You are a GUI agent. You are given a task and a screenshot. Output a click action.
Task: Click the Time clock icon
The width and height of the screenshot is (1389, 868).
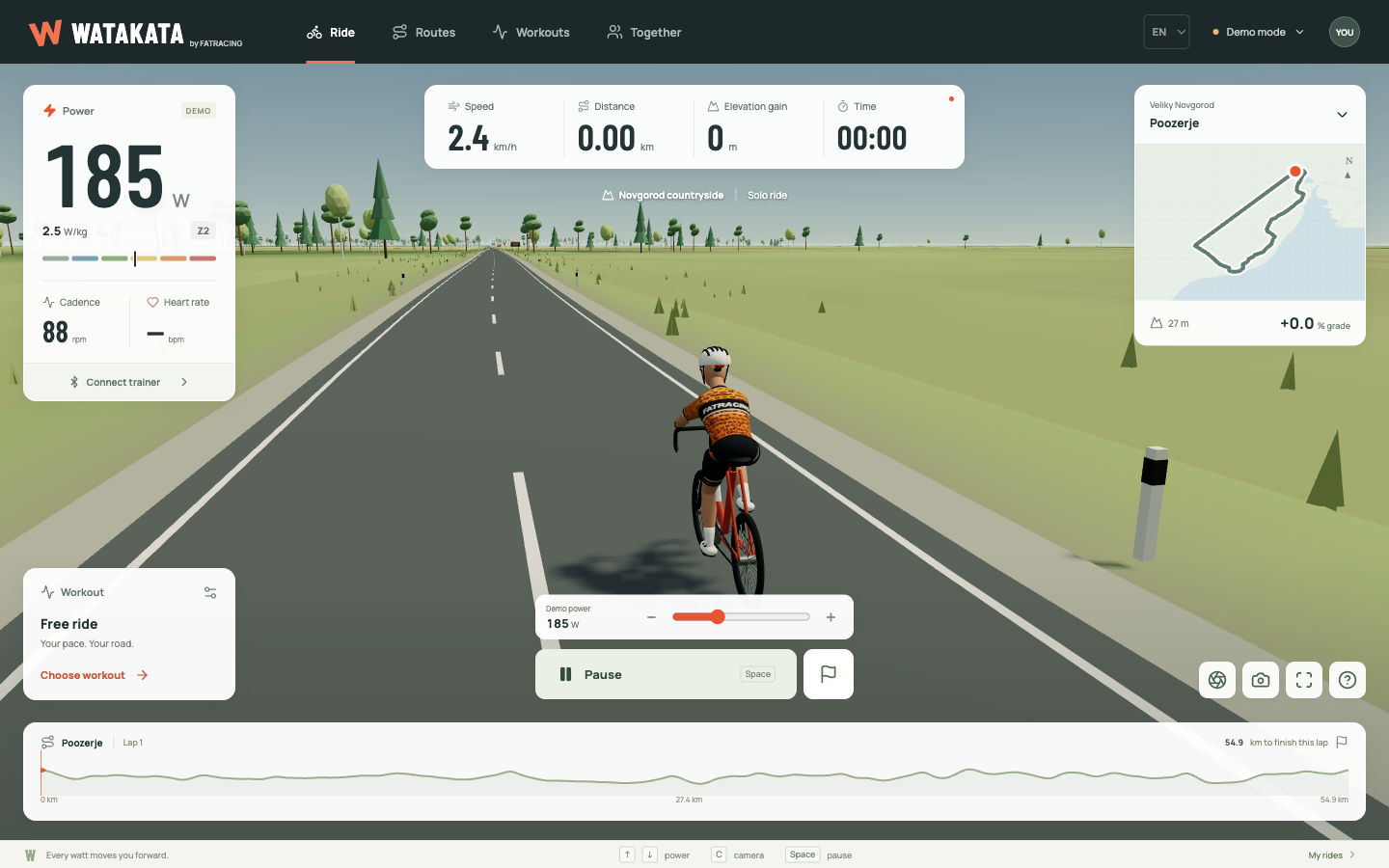[x=843, y=106]
